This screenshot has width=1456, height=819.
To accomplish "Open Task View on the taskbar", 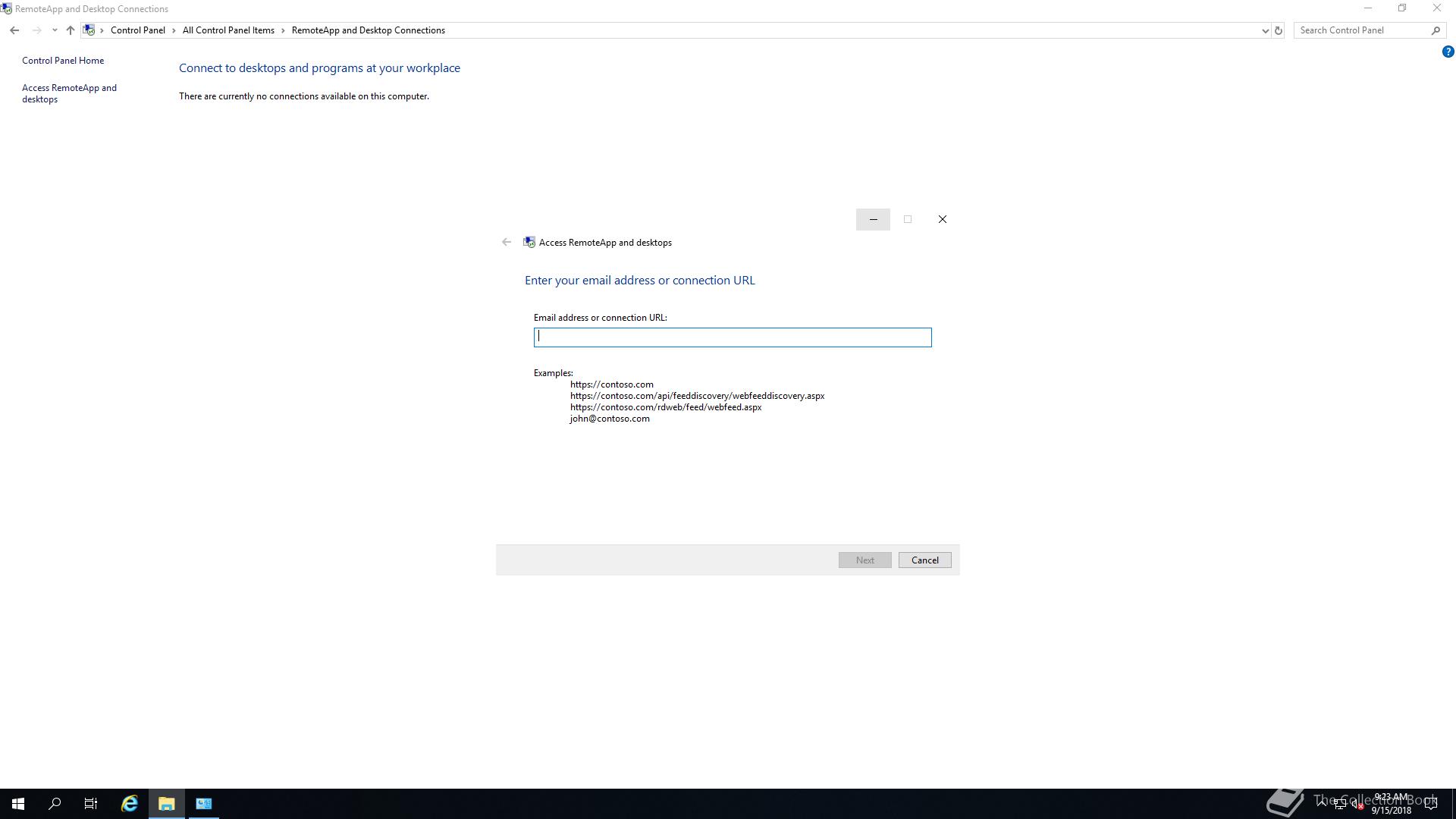I will tap(91, 804).
